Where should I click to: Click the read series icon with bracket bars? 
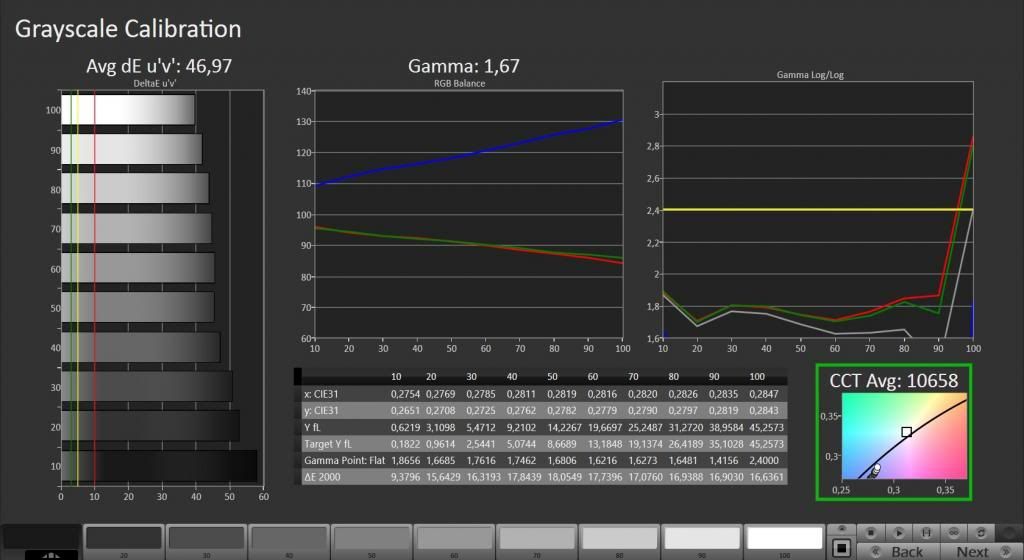927,532
